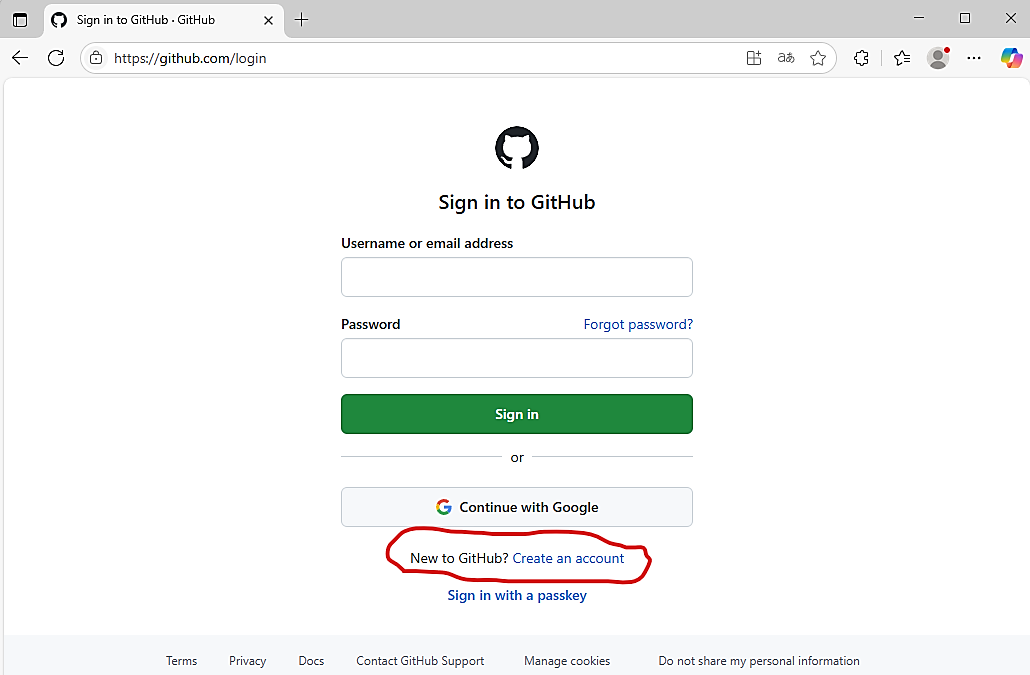Open Copilot in the browser toolbar
Screen dimensions: 1030x675
pyautogui.click(x=1010, y=58)
